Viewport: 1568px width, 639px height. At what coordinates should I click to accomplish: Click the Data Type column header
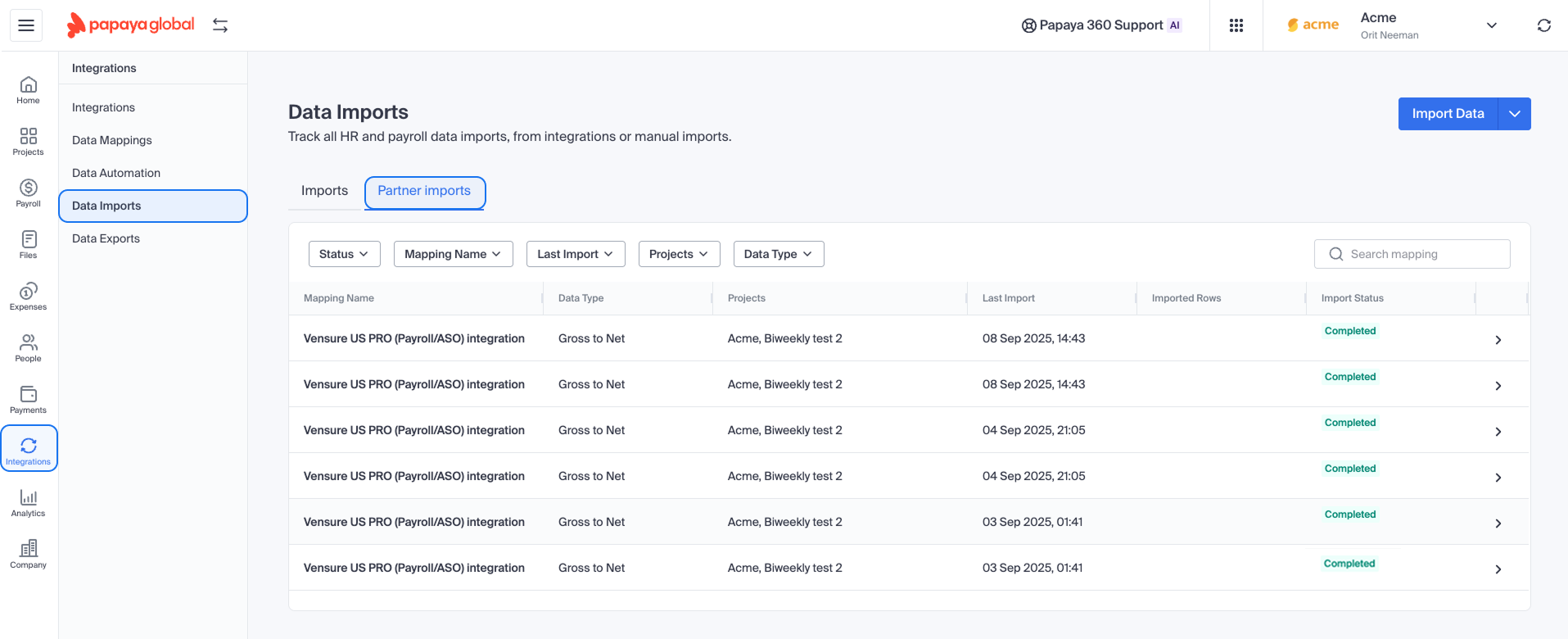tap(581, 298)
